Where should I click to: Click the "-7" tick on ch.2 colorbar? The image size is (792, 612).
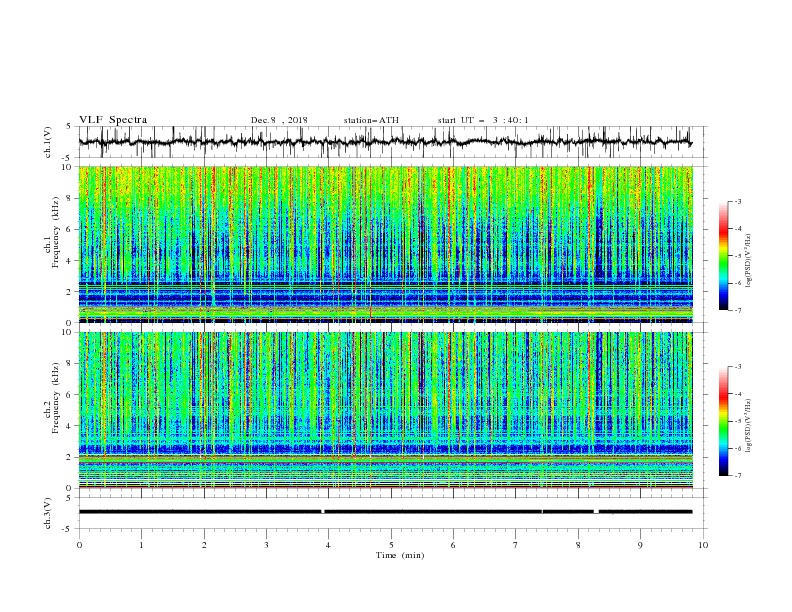[x=737, y=476]
